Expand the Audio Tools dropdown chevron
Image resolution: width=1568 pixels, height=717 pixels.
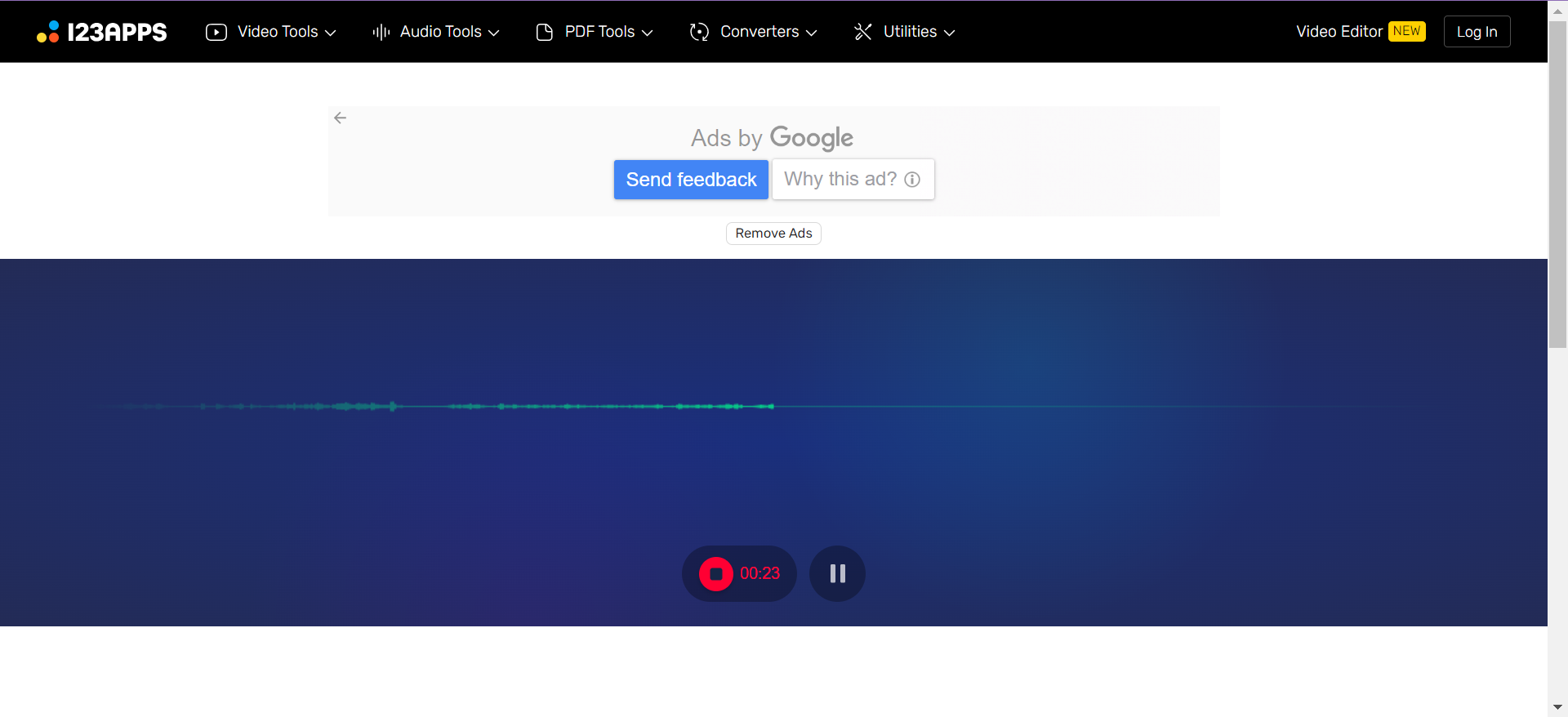pos(494,33)
